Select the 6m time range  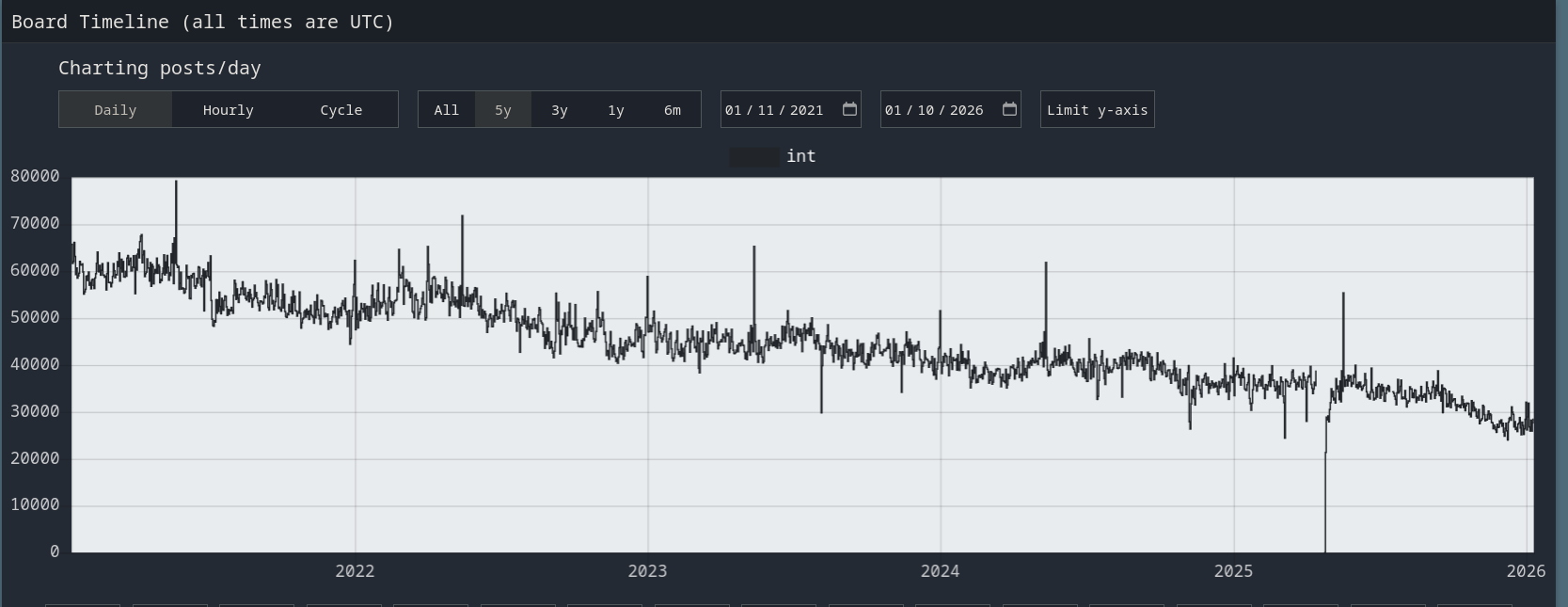pos(673,110)
